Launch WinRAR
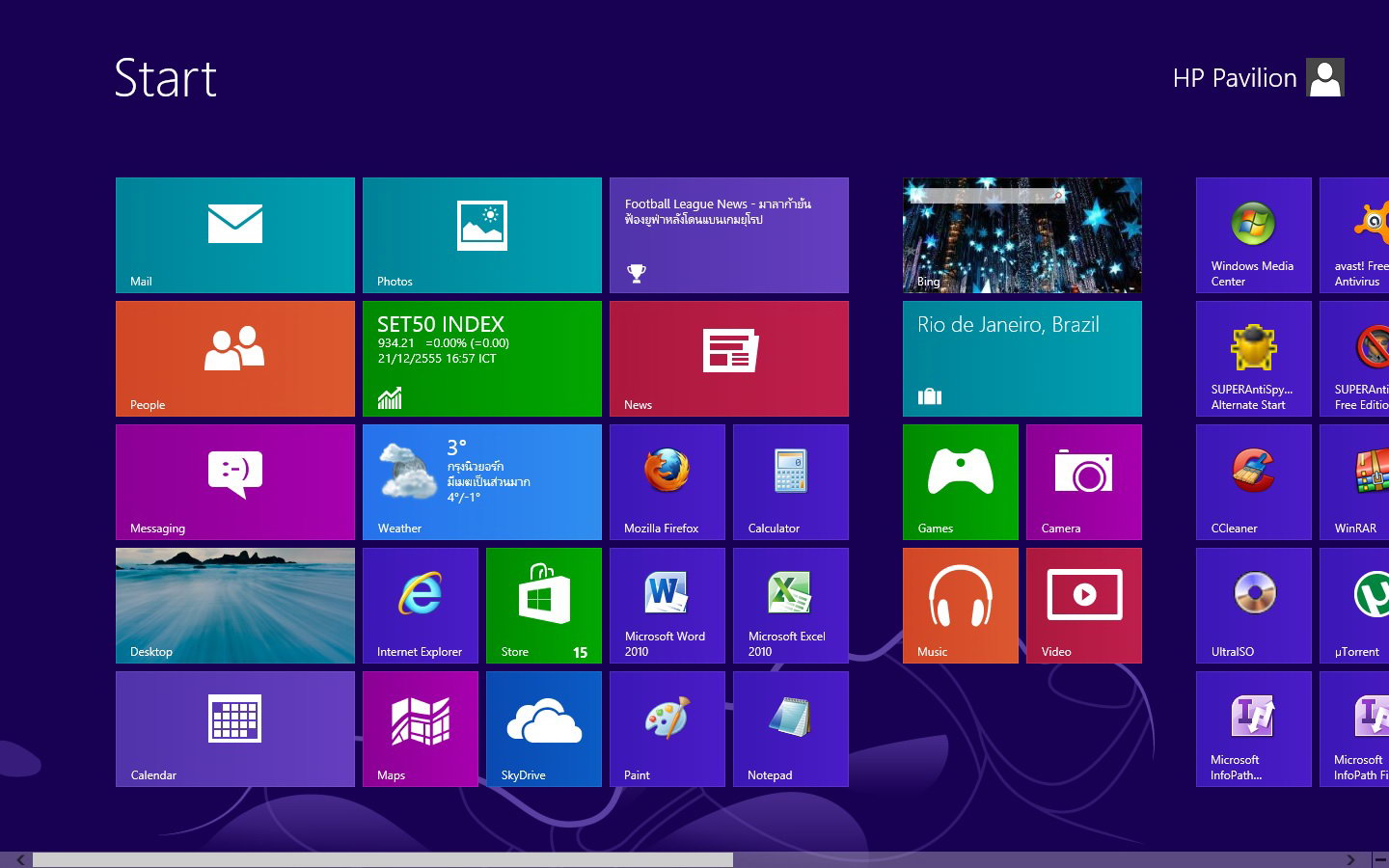This screenshot has height=868, width=1389. pyautogui.click(x=1354, y=482)
